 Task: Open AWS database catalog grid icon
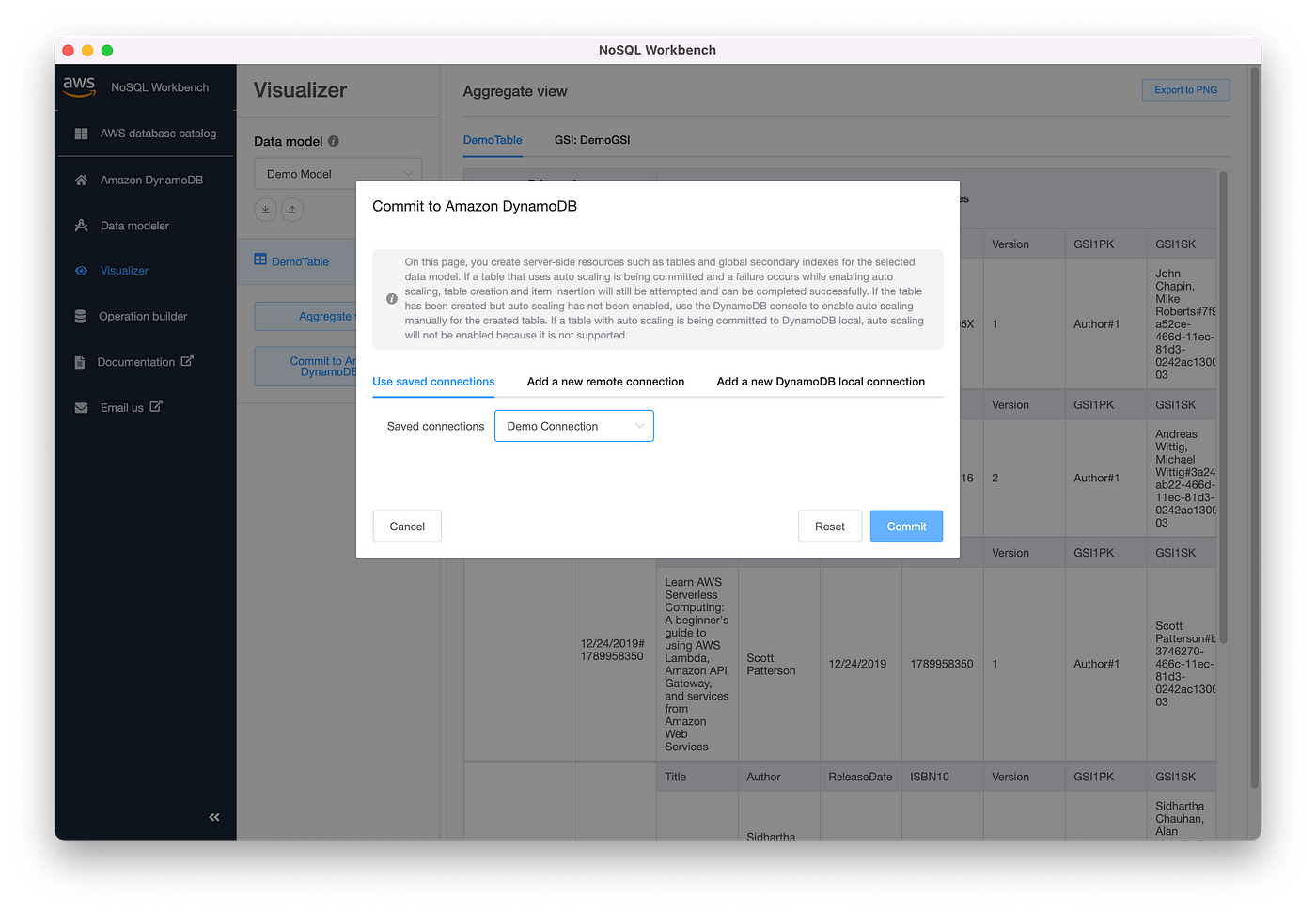pos(81,134)
